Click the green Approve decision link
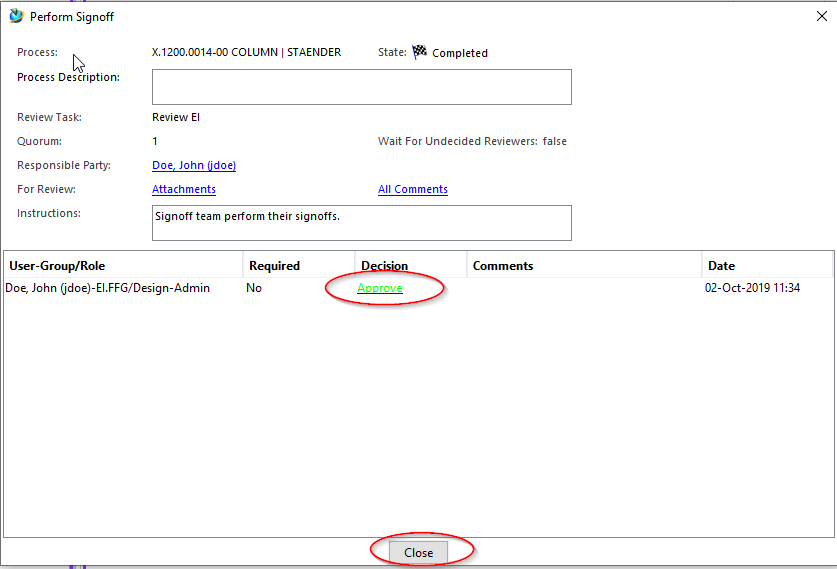Viewport: 837px width, 569px height. (x=380, y=288)
